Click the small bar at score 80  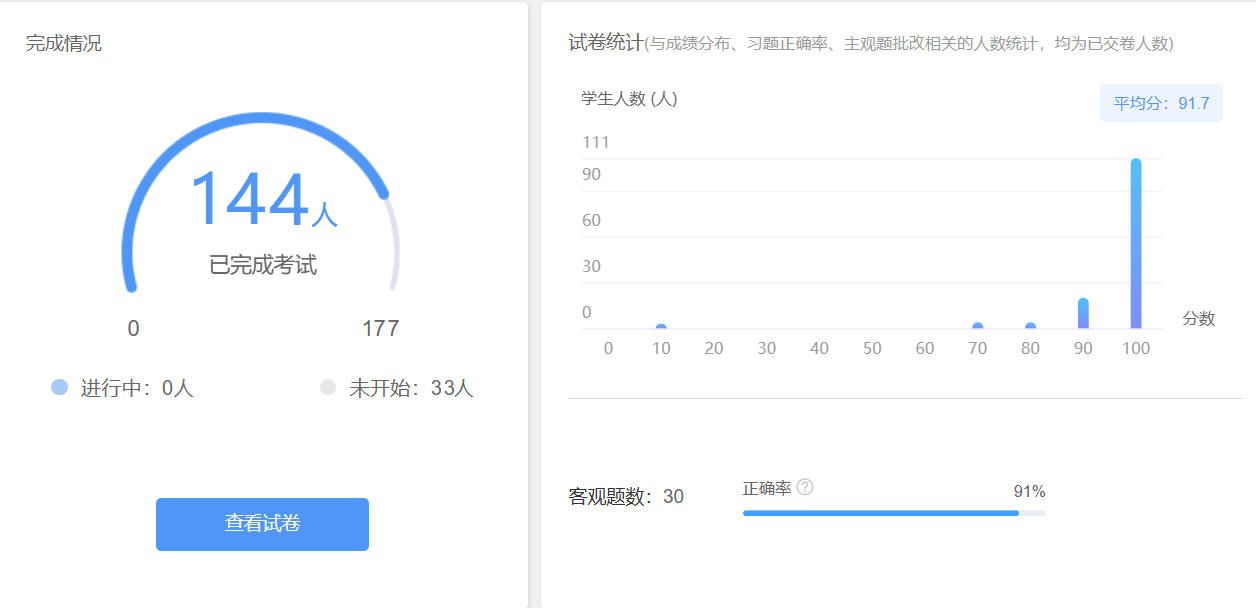pos(1030,326)
